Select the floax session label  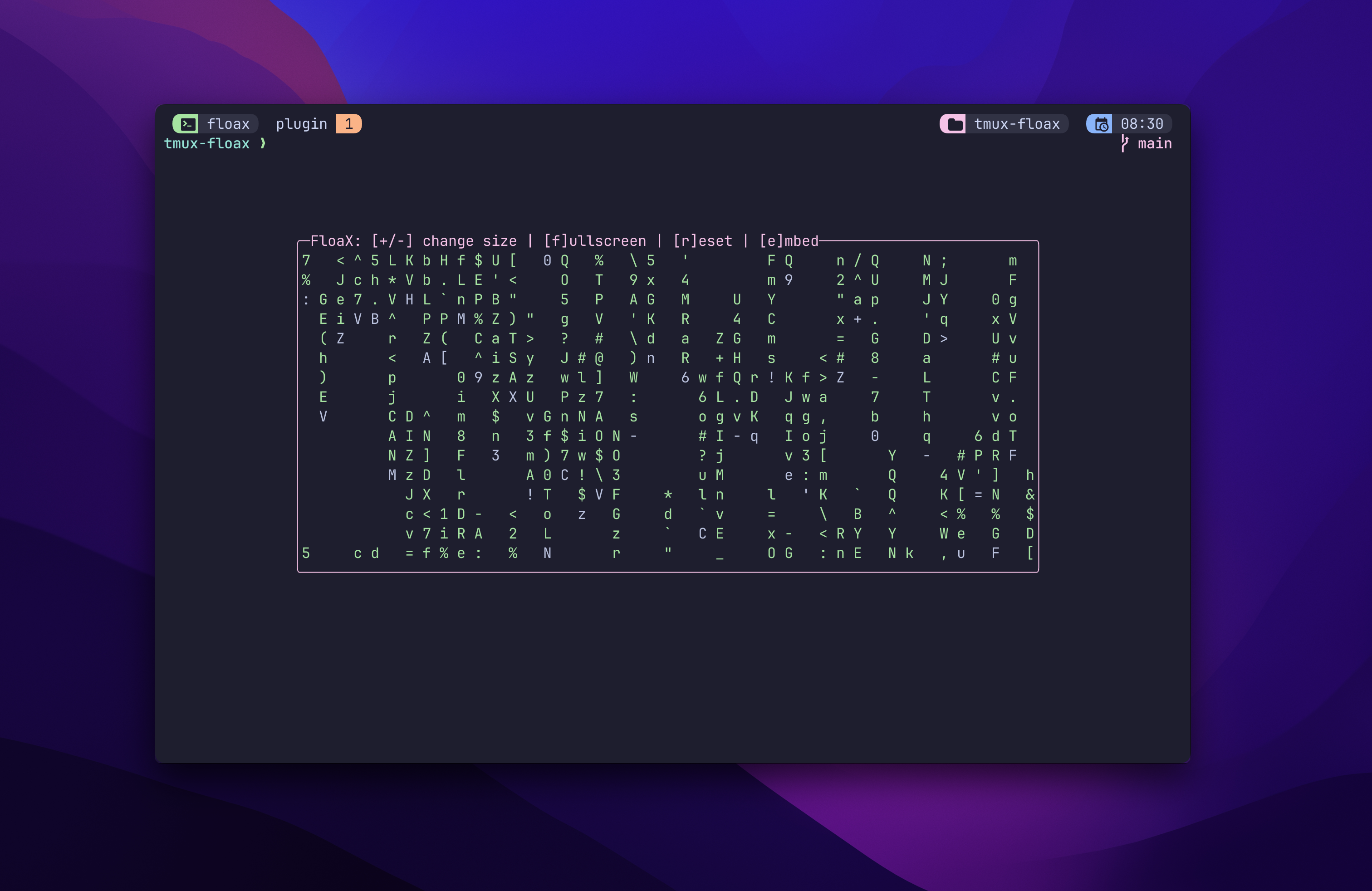[x=228, y=124]
